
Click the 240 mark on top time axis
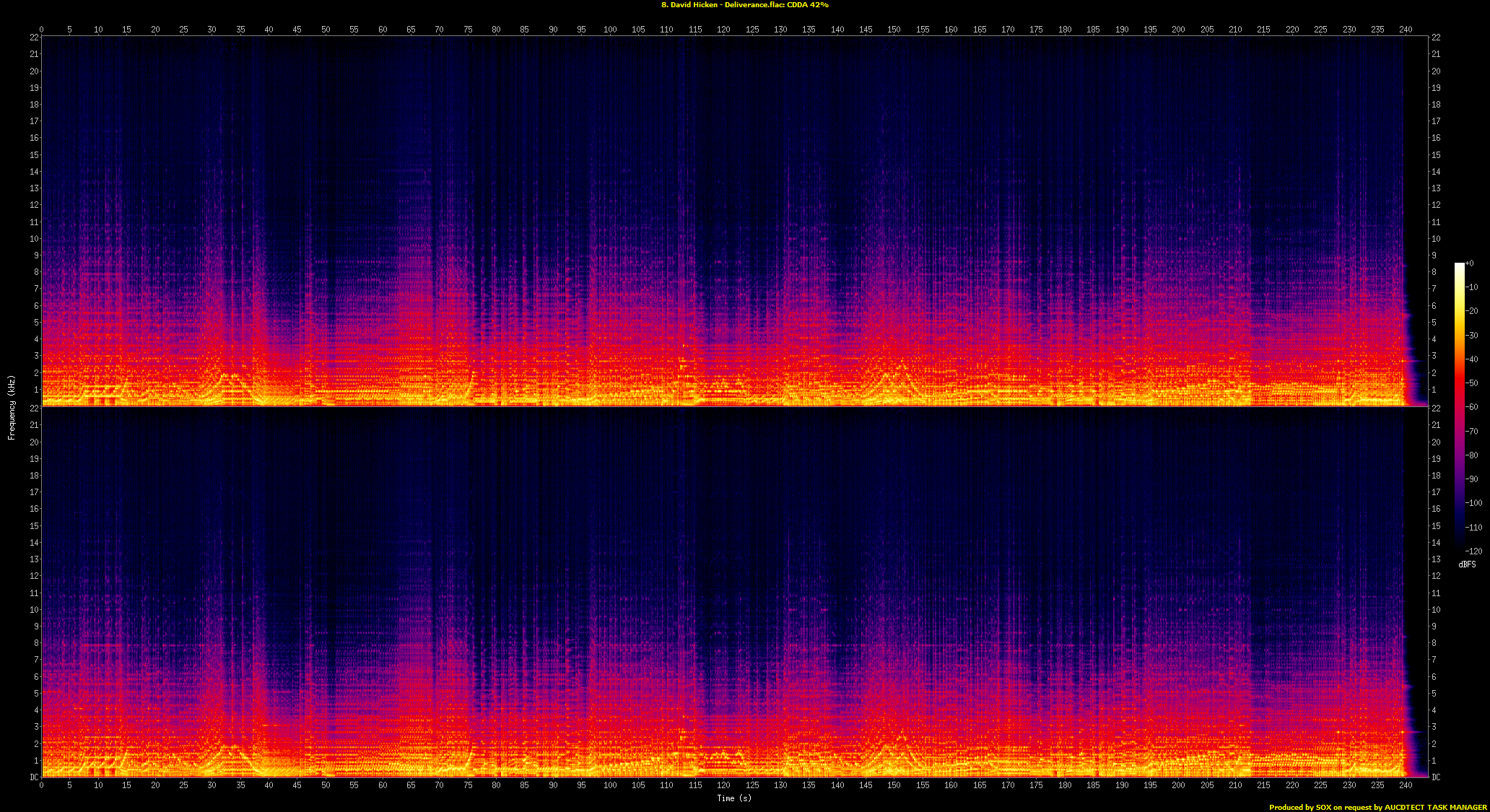click(x=1406, y=30)
